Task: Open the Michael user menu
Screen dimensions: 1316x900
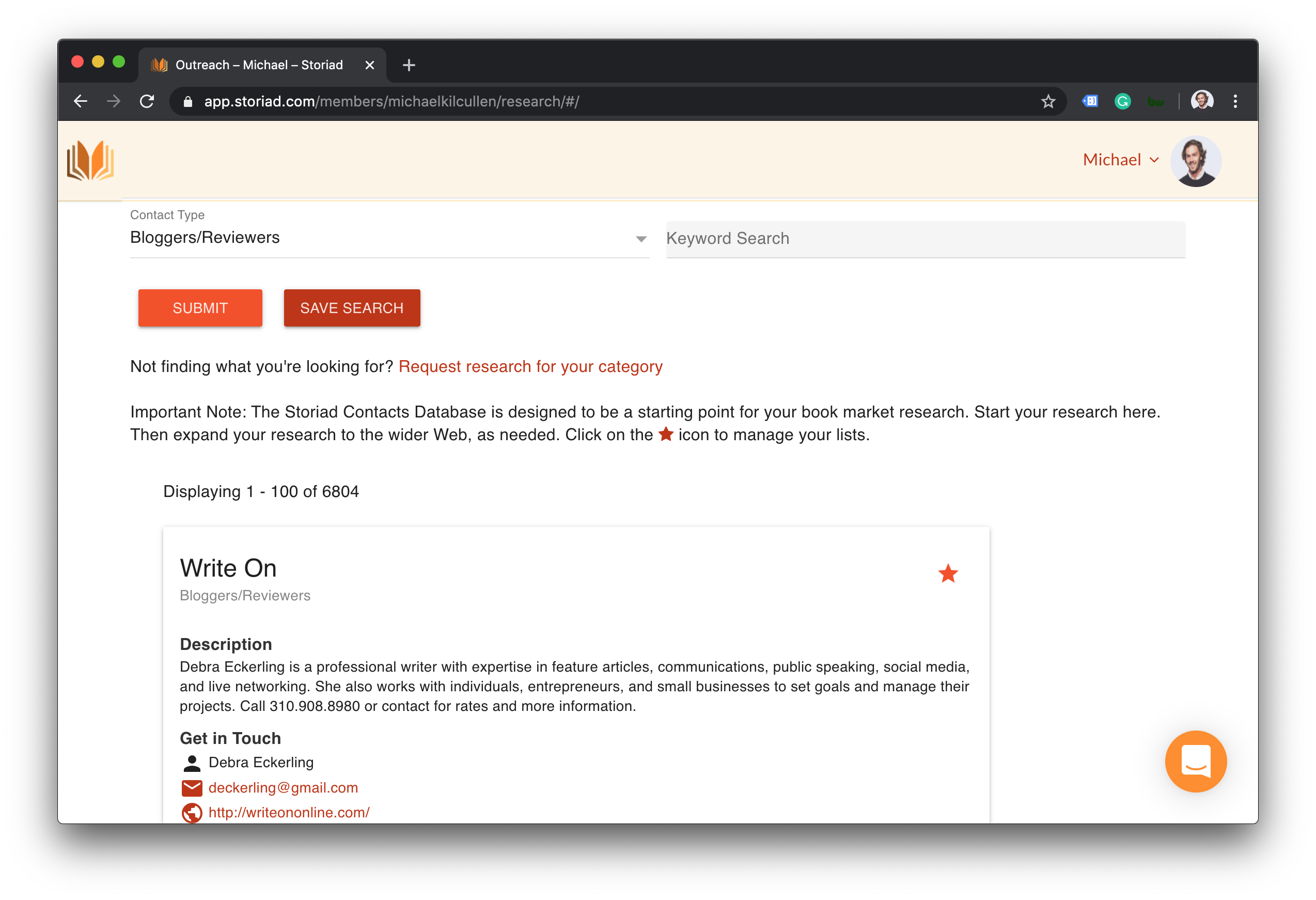Action: coord(1120,160)
